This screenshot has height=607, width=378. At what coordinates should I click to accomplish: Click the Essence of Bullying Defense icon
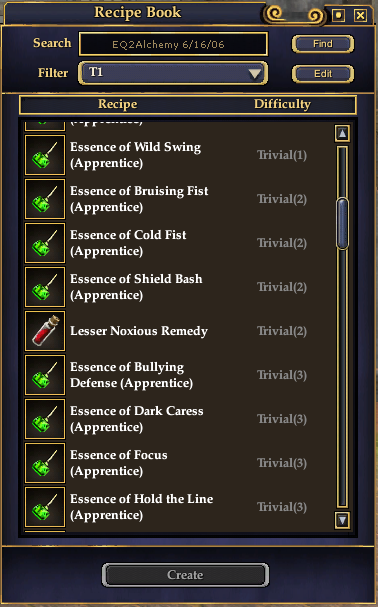click(x=45, y=375)
